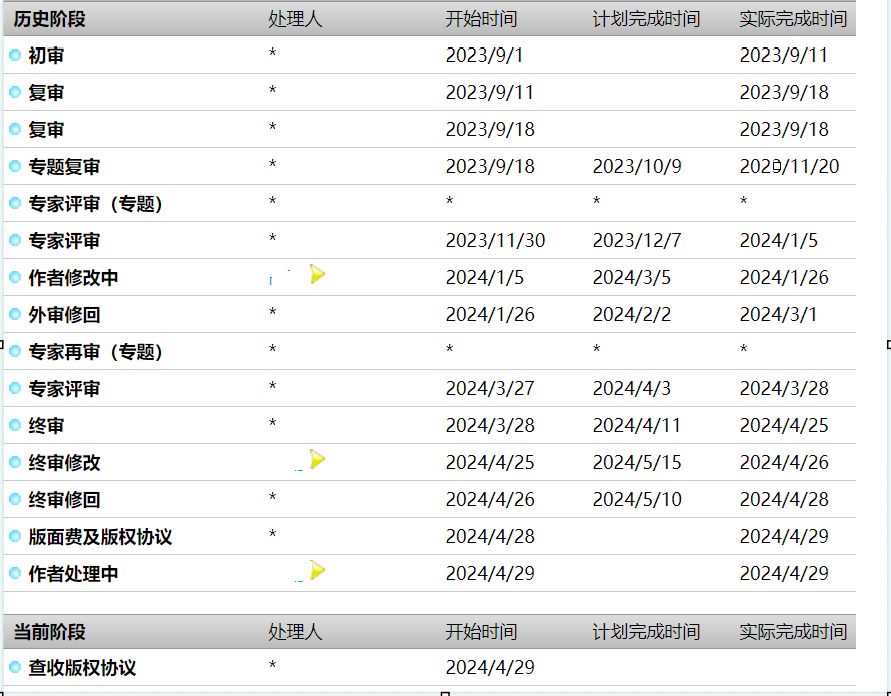Open the 终审修改 stage row label
The image size is (891, 696).
coord(64,463)
